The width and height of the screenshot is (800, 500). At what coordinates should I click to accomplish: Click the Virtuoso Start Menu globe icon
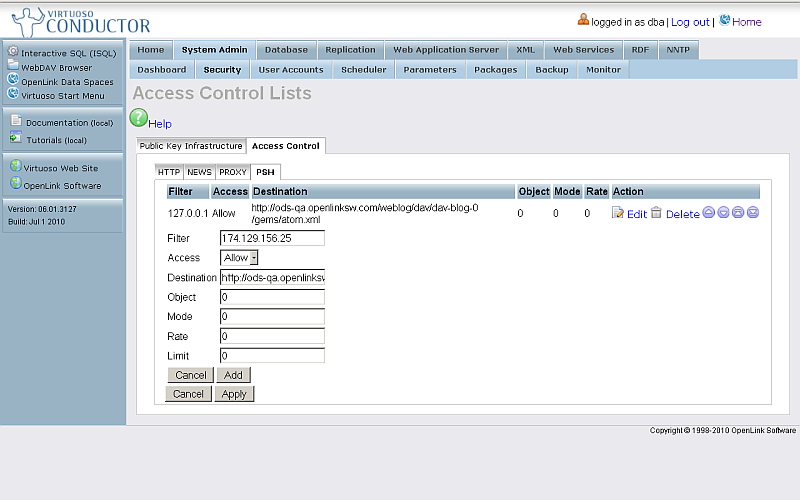pyautogui.click(x=13, y=93)
